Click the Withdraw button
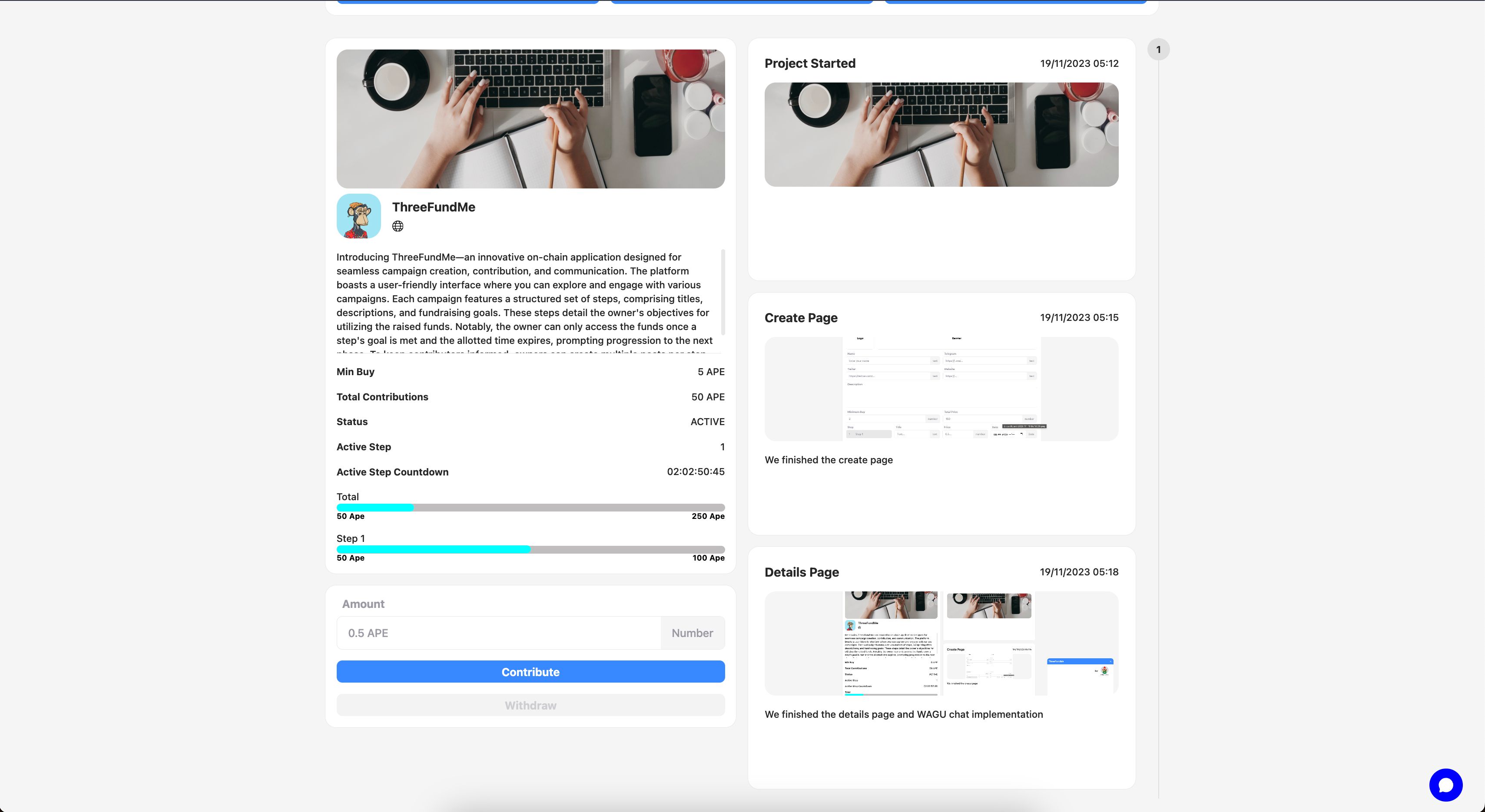Viewport: 1485px width, 812px height. [x=530, y=705]
